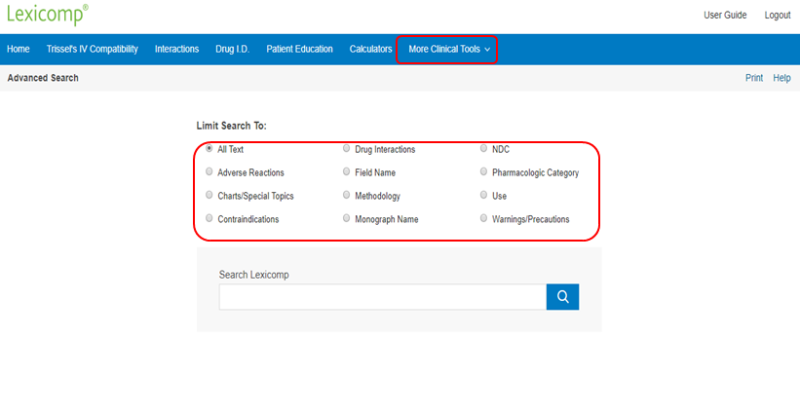Open the Drug I.D. tool
The height and width of the screenshot is (411, 800).
[x=233, y=49]
